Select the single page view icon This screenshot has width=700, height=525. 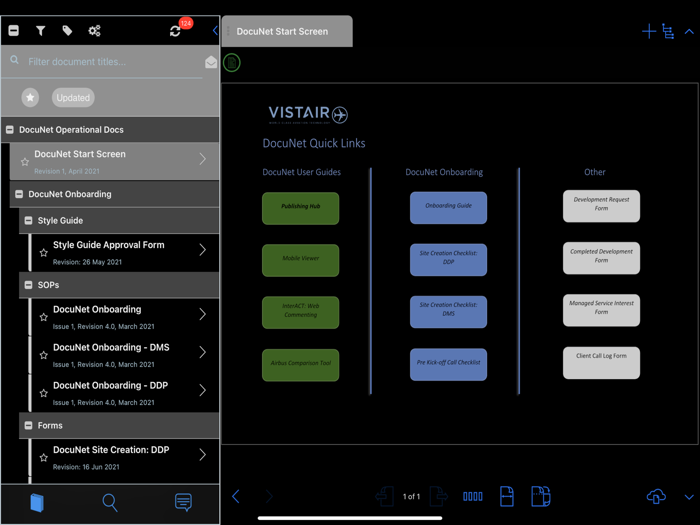click(x=507, y=496)
